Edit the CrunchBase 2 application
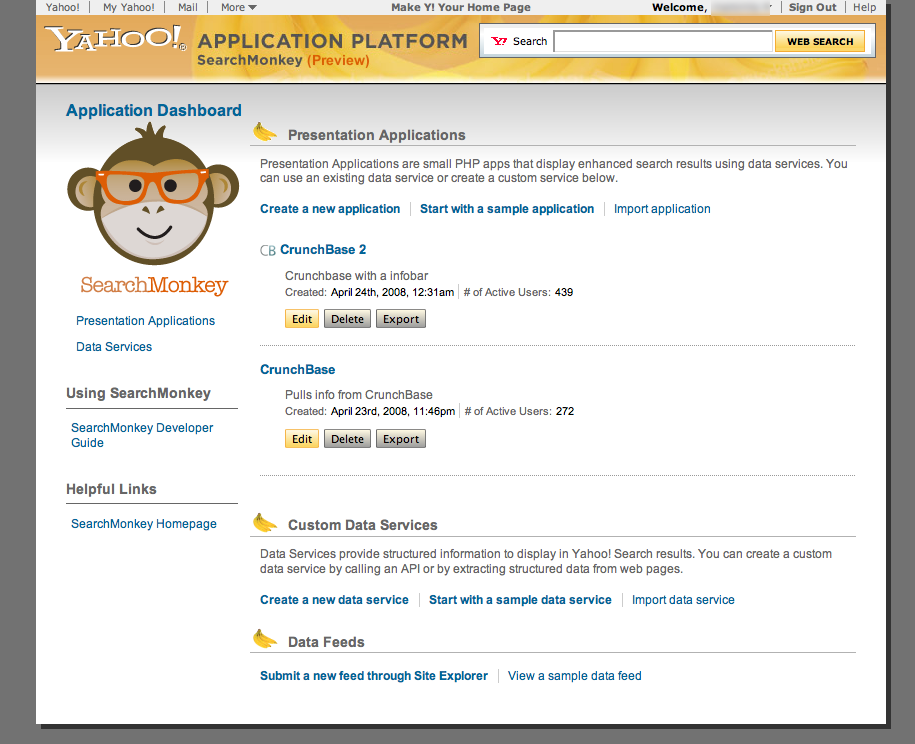The image size is (915, 744). [x=302, y=319]
